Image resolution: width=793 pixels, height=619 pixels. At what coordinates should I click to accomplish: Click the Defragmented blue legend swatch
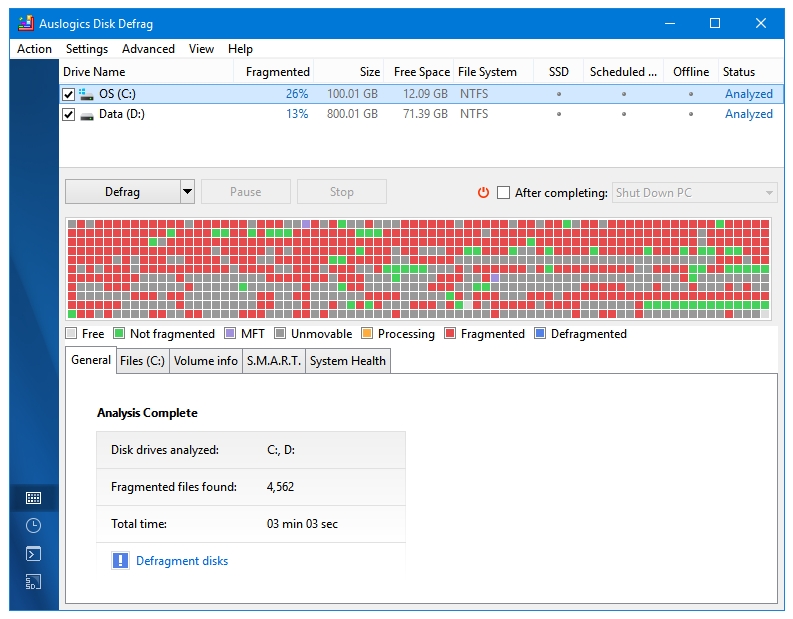tap(540, 333)
